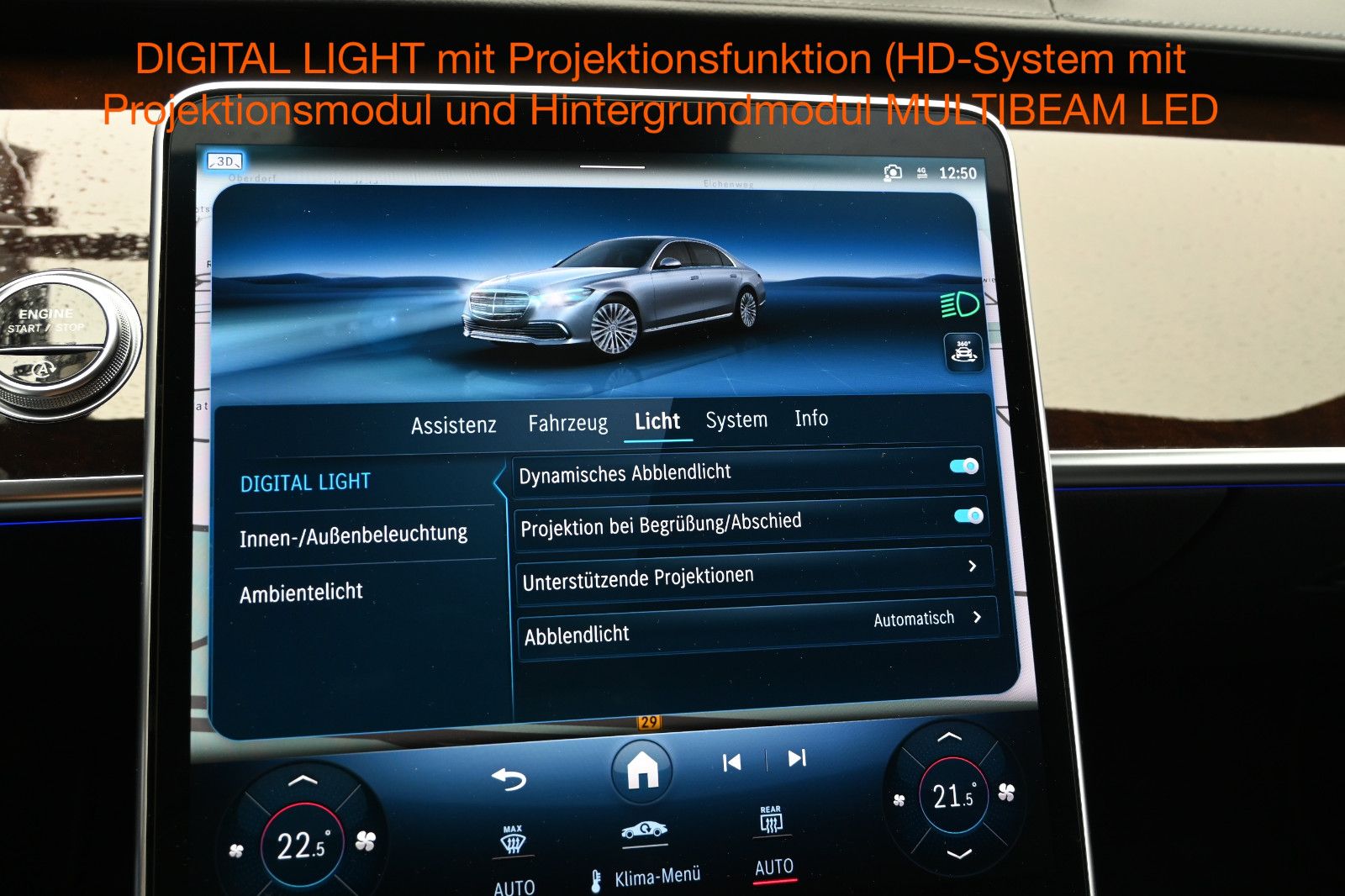Switch to the Assistenz tab
Screen dimensions: 1345x896
click(454, 425)
